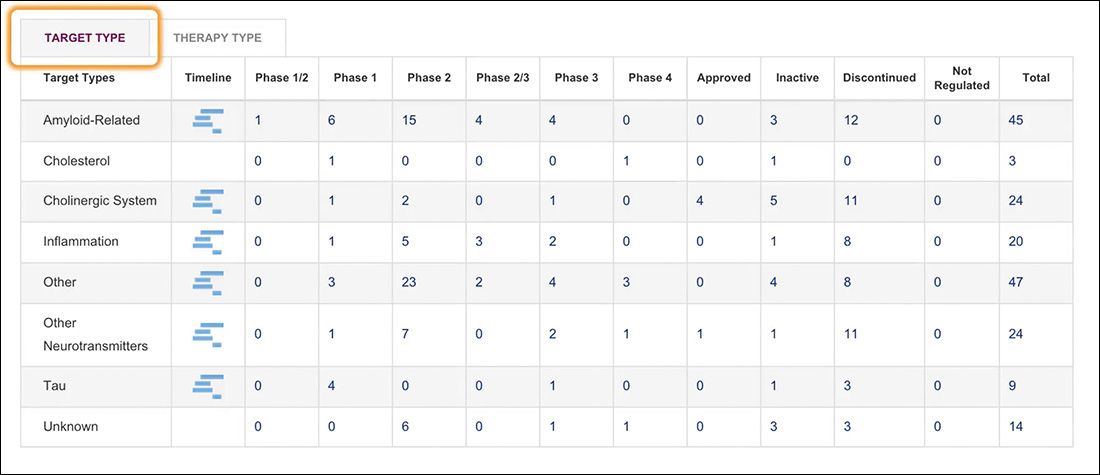Click the Tau timeline icon
Screen dimensions: 1100x475
tap(208, 387)
